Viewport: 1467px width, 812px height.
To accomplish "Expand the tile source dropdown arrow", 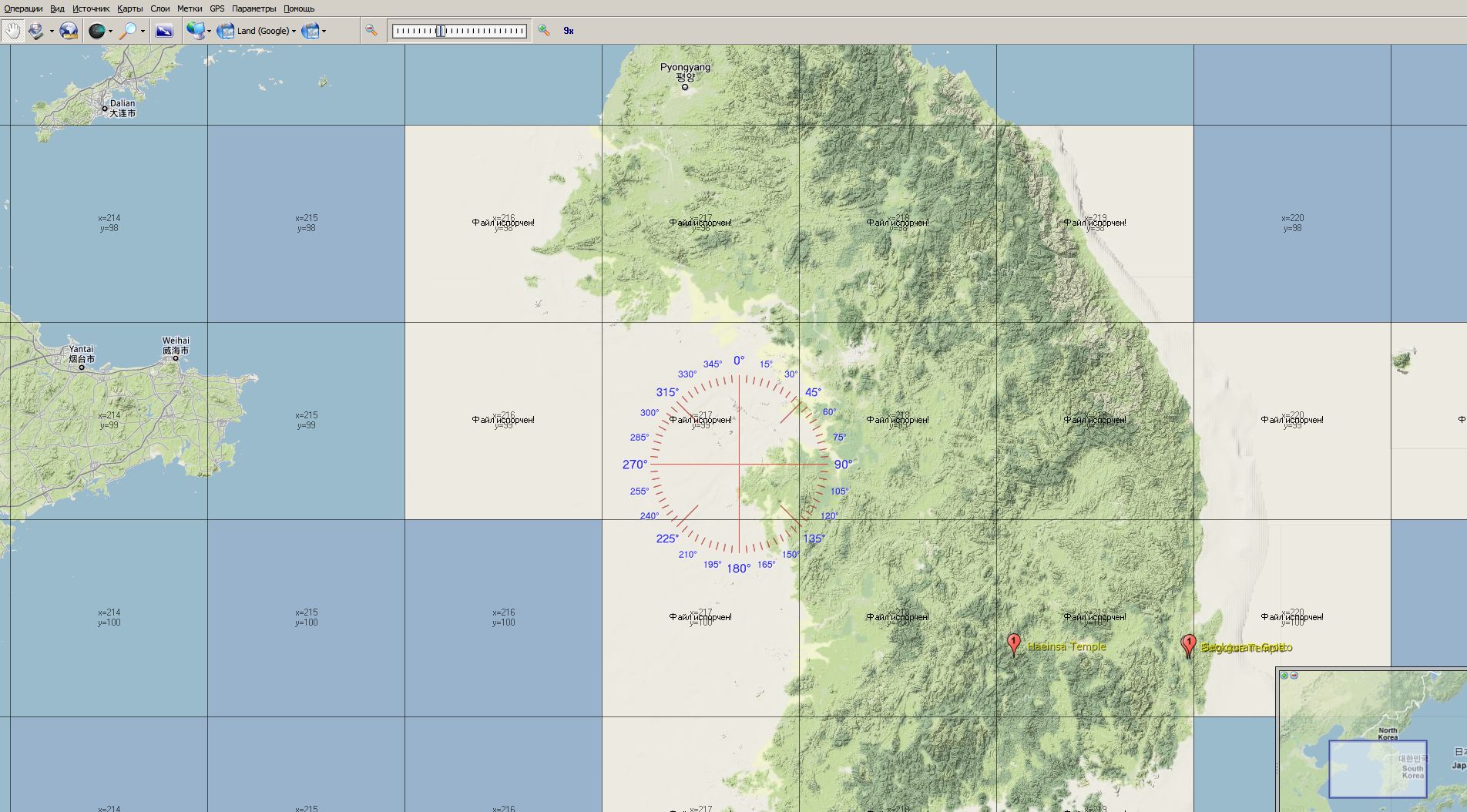I will tap(209, 32).
